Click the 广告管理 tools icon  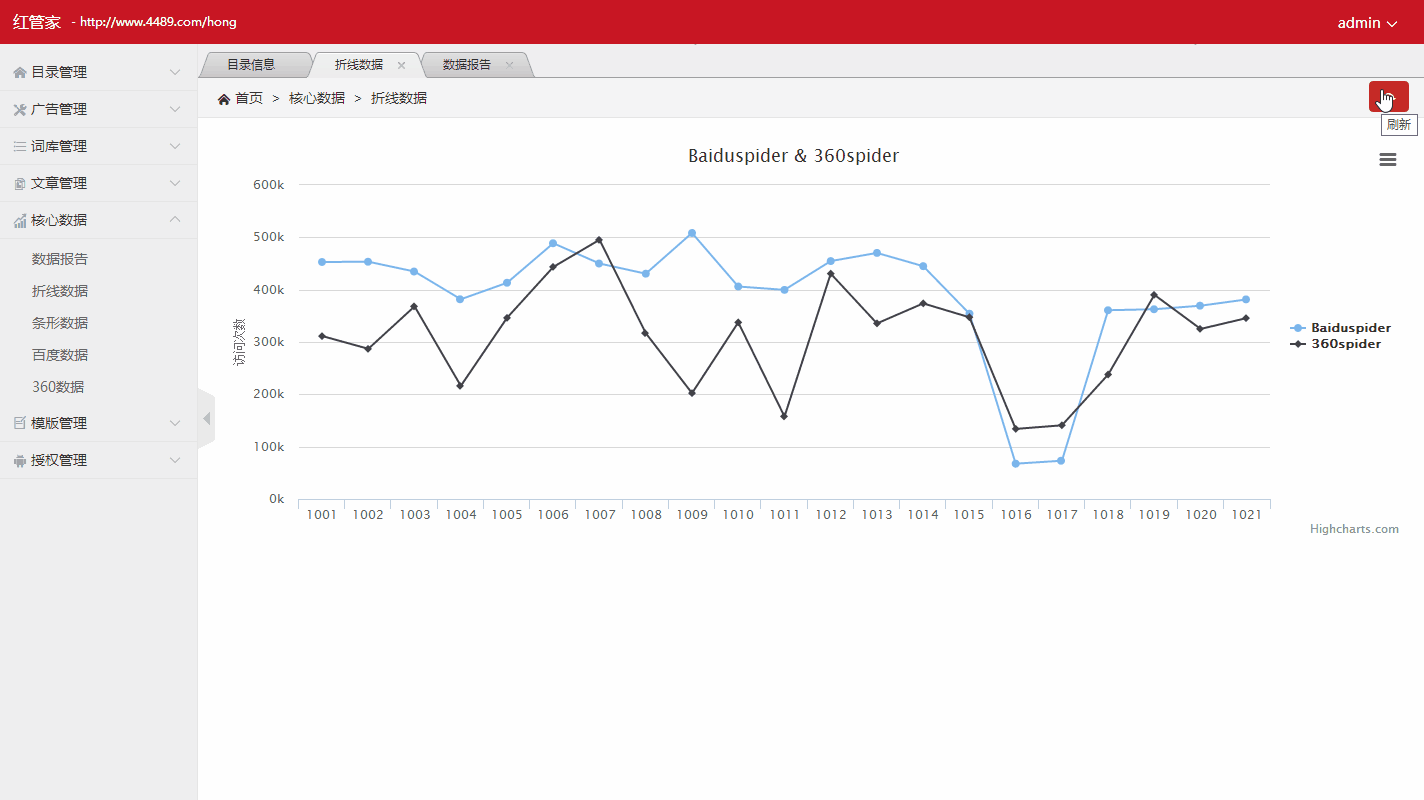[20, 110]
